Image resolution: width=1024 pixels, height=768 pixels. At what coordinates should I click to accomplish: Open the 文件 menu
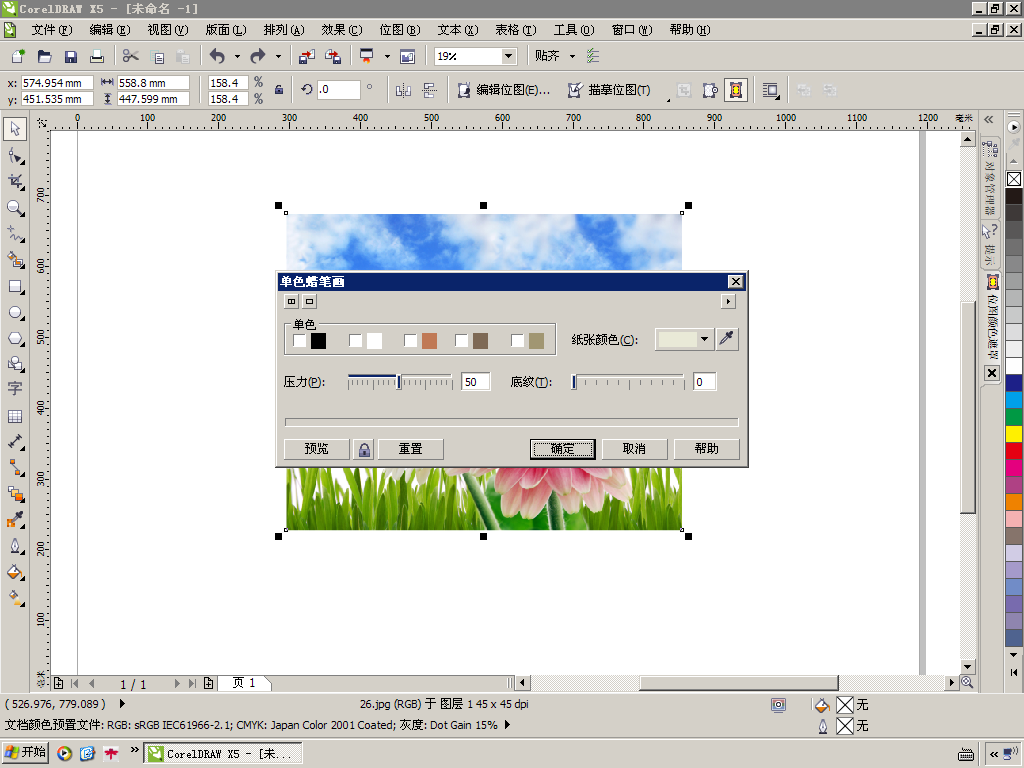click(52, 29)
